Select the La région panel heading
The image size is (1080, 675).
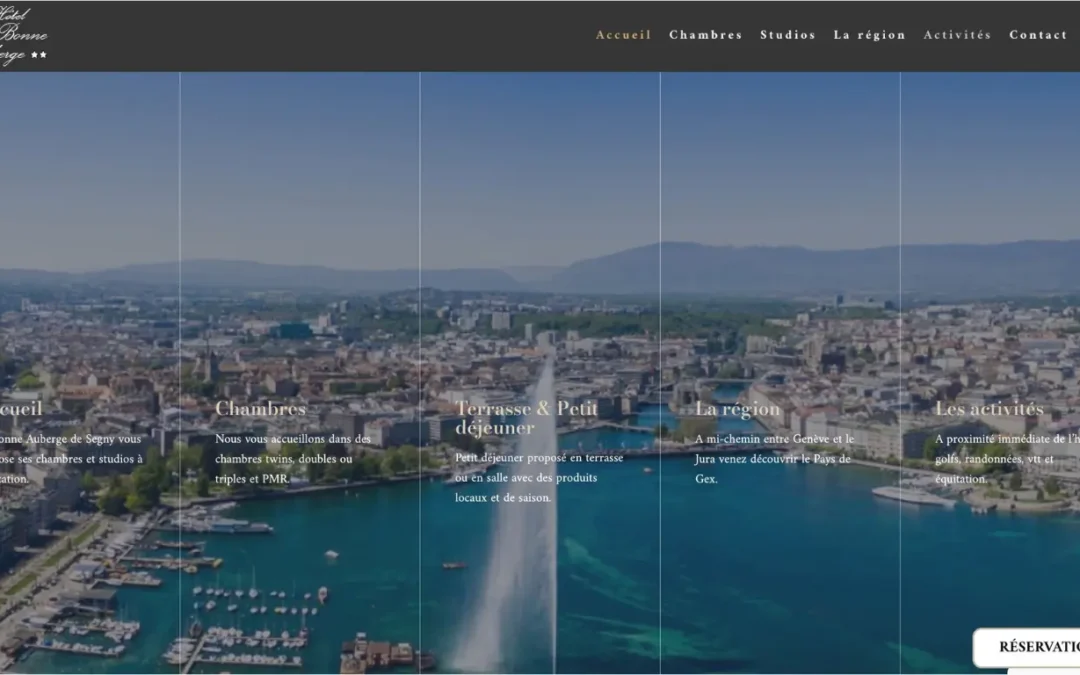[x=737, y=409]
